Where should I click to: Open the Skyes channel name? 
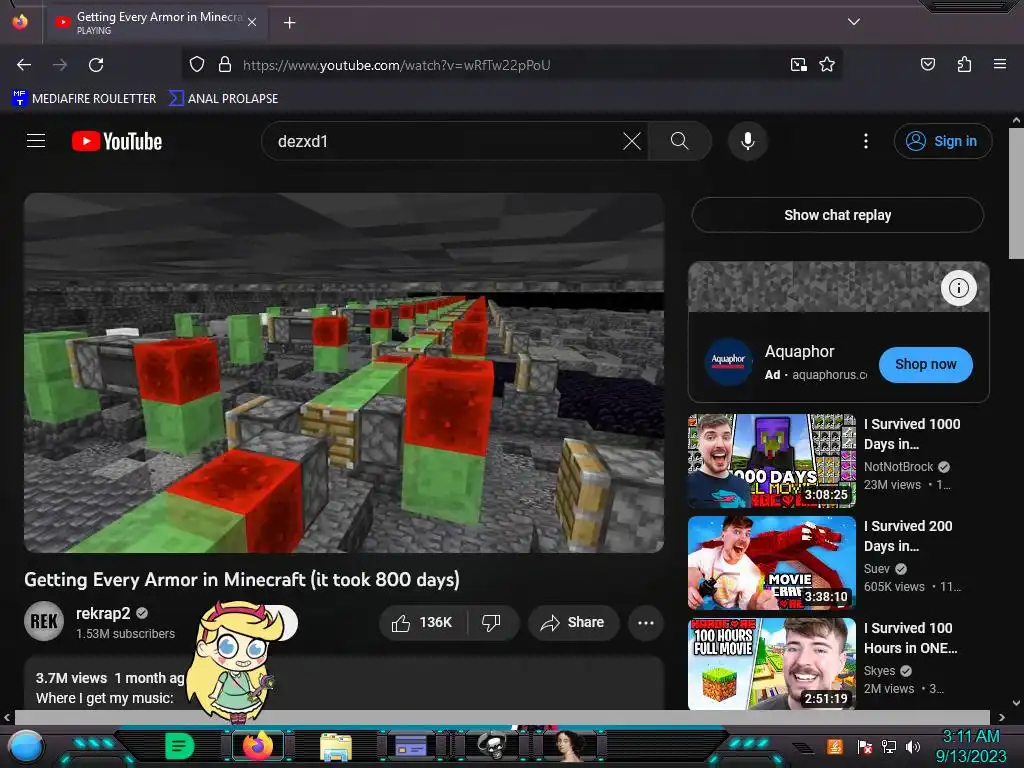click(x=879, y=671)
